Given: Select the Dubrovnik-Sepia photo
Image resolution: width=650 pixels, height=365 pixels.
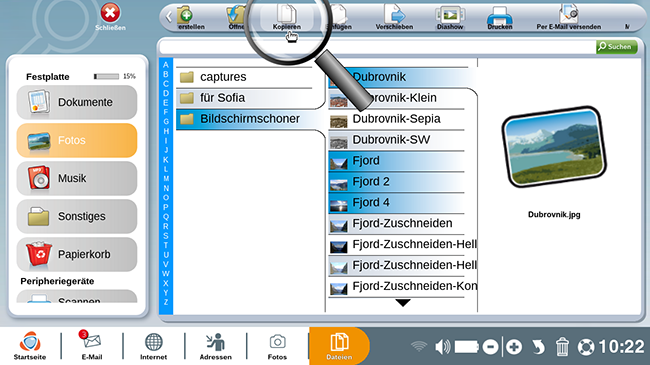Looking at the screenshot, I should pyautogui.click(x=397, y=119).
